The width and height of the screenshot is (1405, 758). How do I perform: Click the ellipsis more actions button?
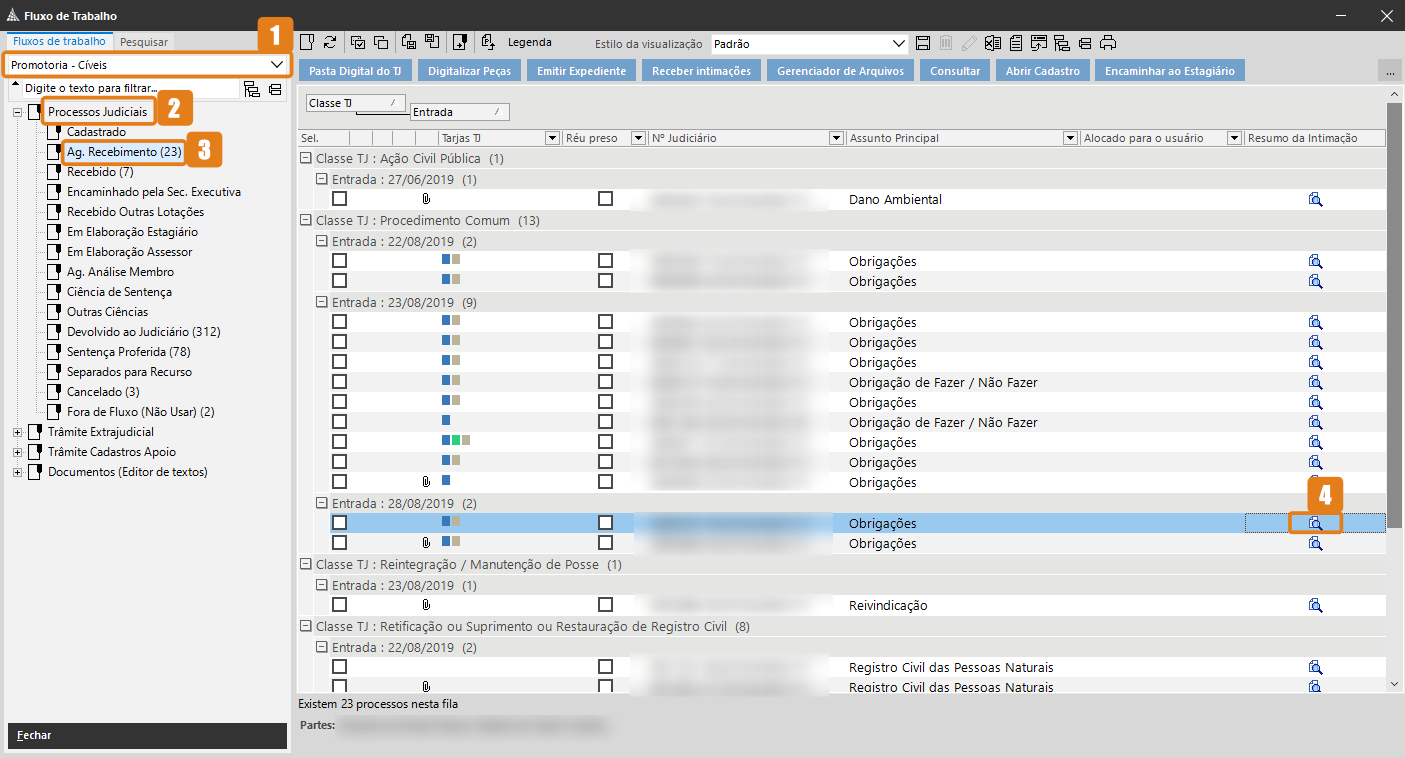pos(1388,71)
